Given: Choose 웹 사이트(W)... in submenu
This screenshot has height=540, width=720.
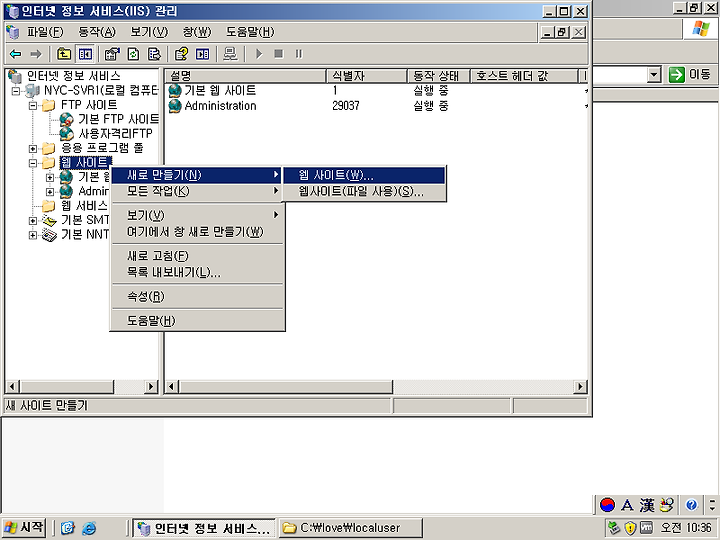Looking at the screenshot, I should click(365, 175).
